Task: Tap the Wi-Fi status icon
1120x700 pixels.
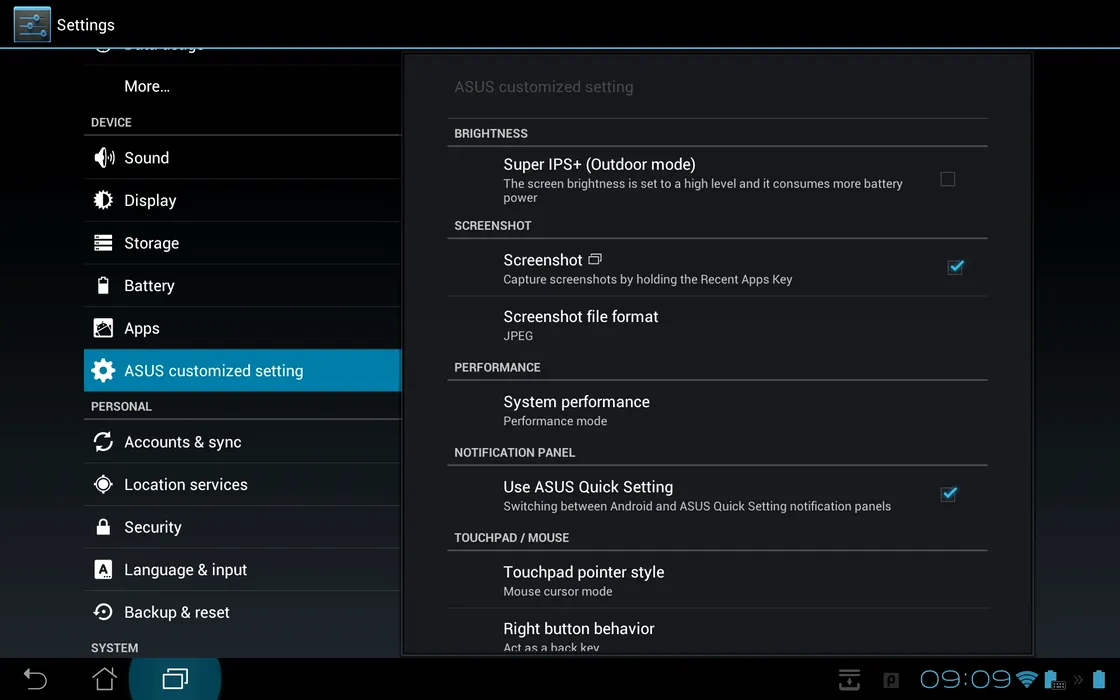Action: [x=1026, y=679]
